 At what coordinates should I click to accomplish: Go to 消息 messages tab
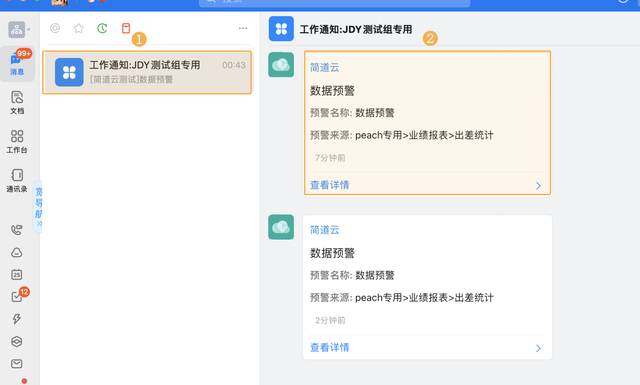tap(17, 64)
